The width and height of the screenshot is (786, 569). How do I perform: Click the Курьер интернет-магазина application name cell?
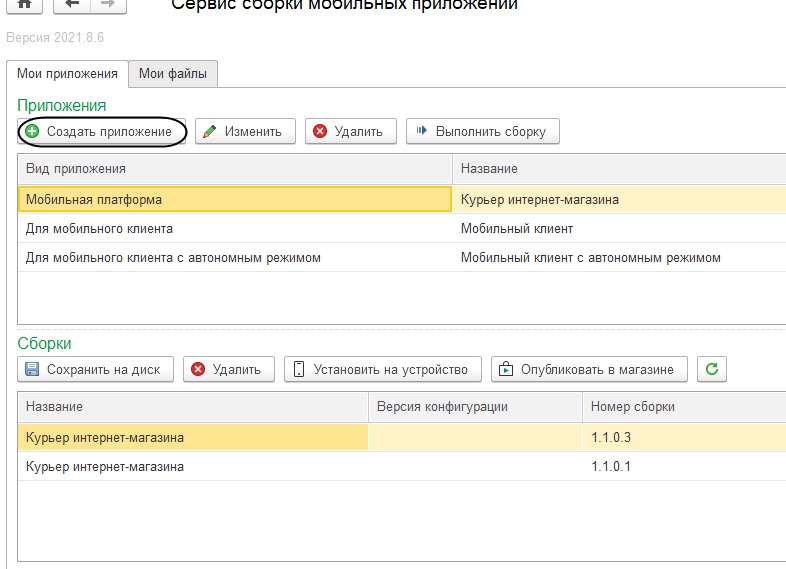tap(619, 200)
